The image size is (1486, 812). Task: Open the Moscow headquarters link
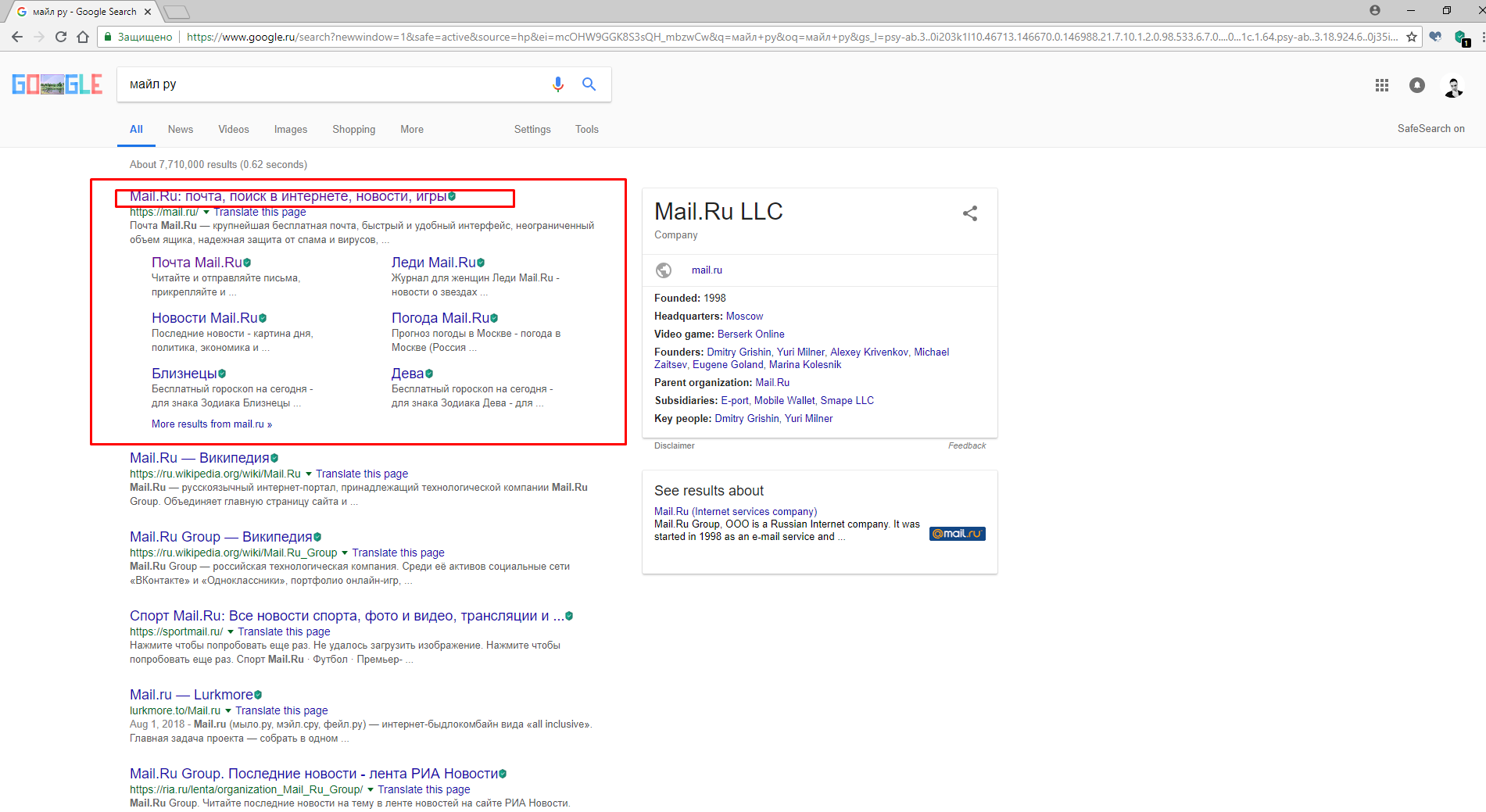pos(744,317)
